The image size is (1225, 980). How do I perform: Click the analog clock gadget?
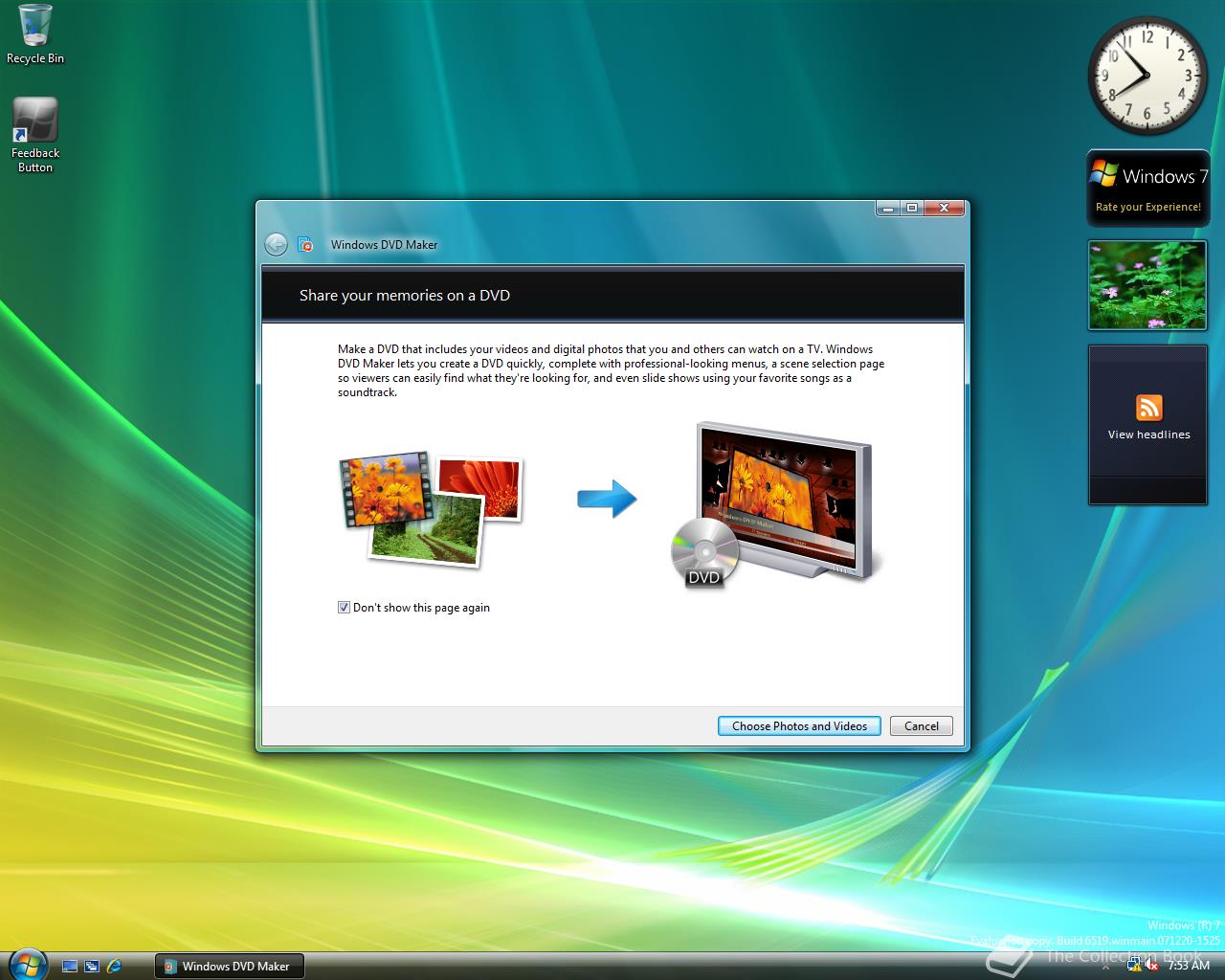click(1147, 76)
